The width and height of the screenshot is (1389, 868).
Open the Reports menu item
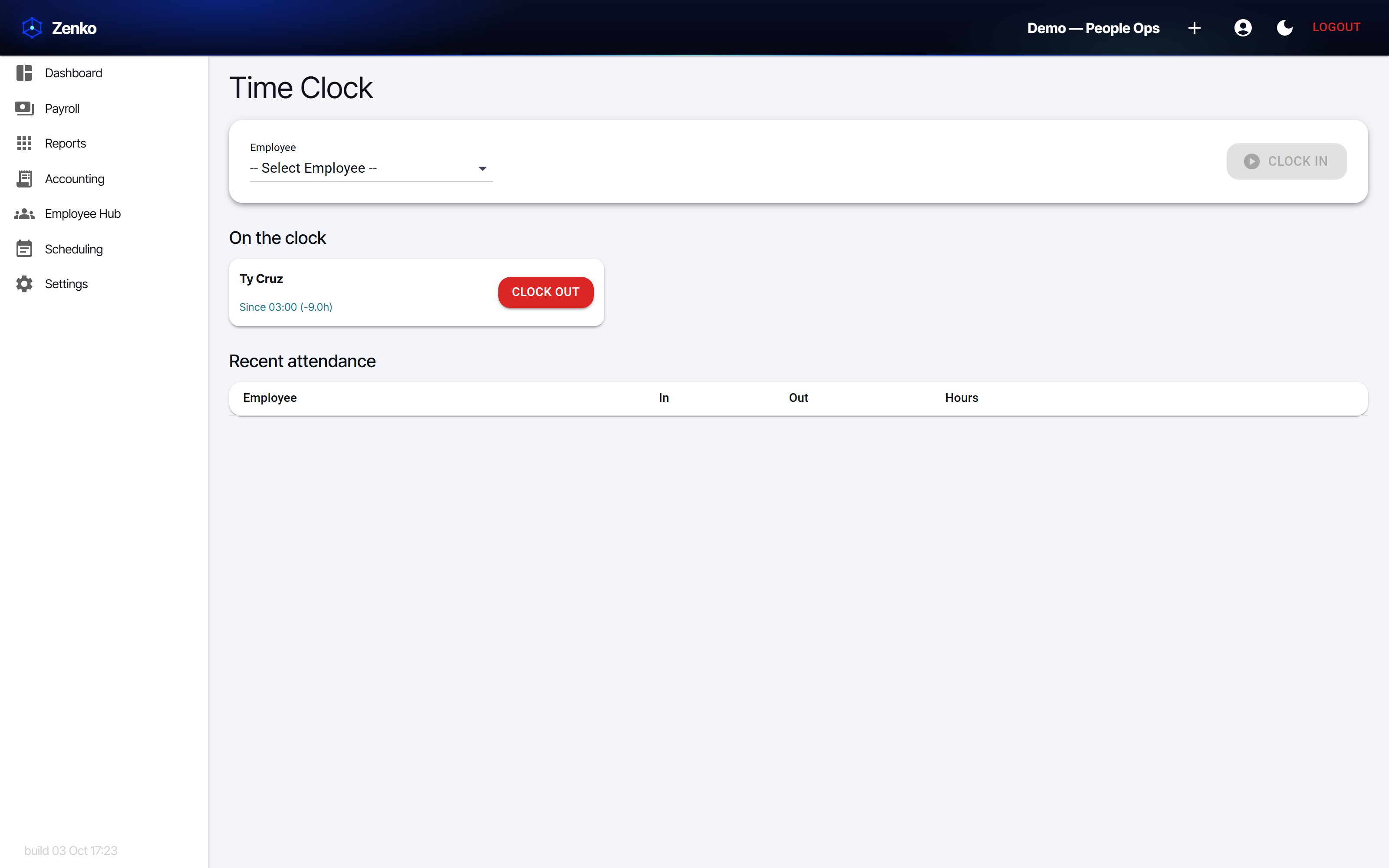(104, 144)
